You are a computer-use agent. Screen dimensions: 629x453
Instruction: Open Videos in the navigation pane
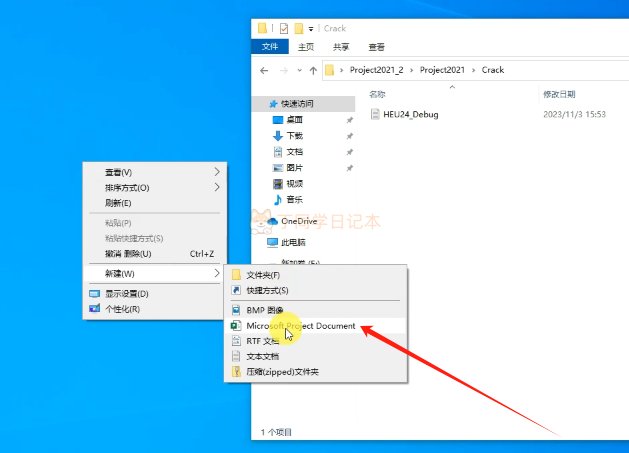pos(294,184)
